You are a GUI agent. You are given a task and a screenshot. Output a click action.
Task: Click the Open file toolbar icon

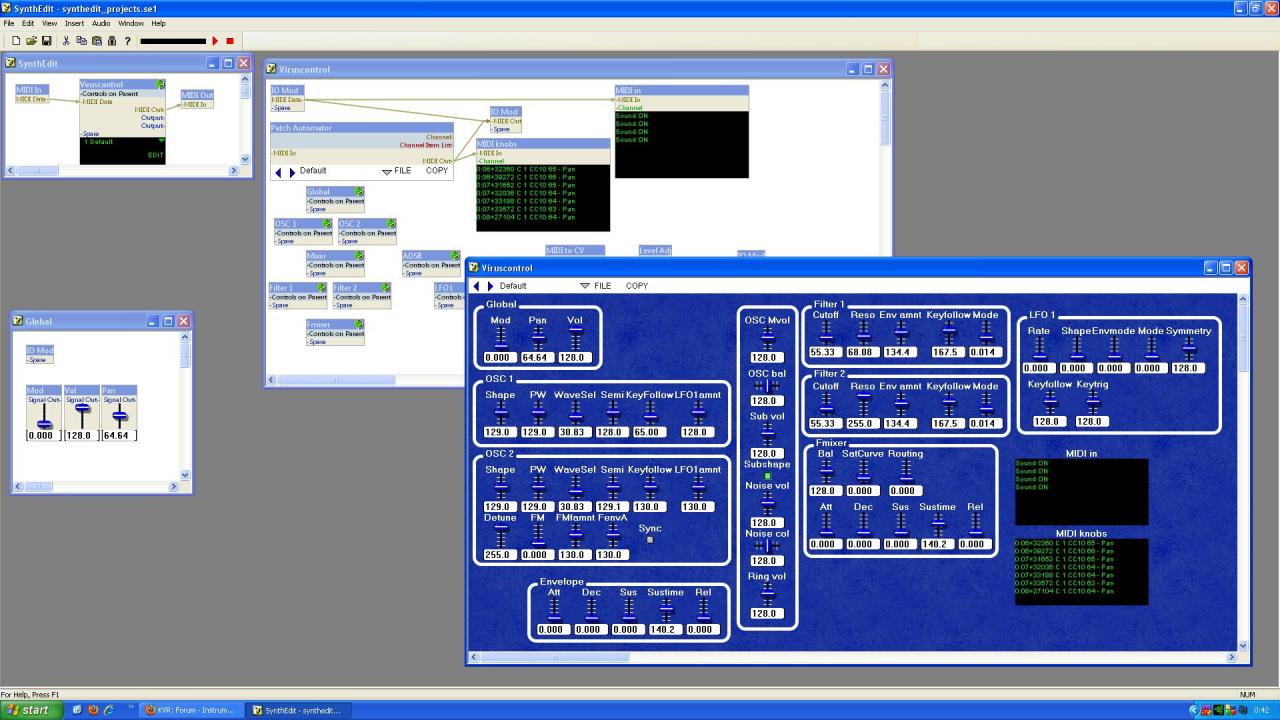pyautogui.click(x=31, y=41)
